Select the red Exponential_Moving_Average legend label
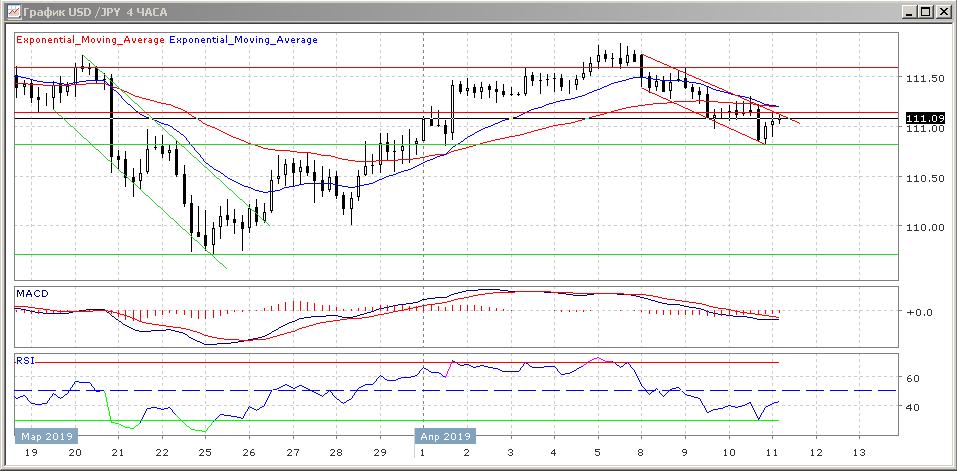Viewport: 957px width, 471px height. coord(90,40)
